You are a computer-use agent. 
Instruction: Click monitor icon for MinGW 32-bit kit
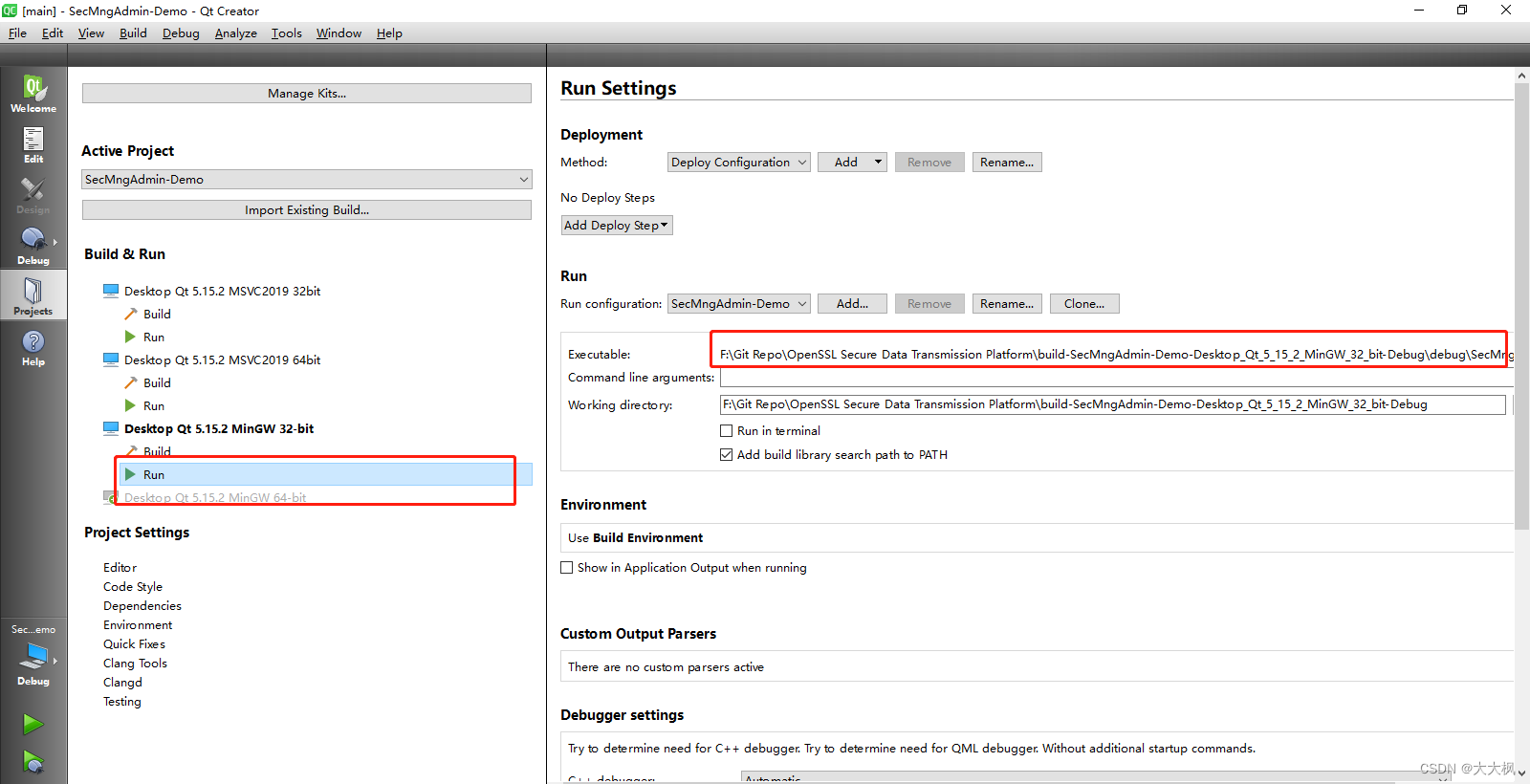[111, 428]
